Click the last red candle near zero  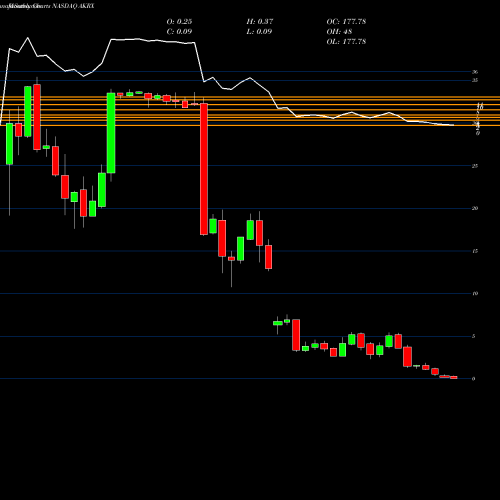click(x=454, y=377)
